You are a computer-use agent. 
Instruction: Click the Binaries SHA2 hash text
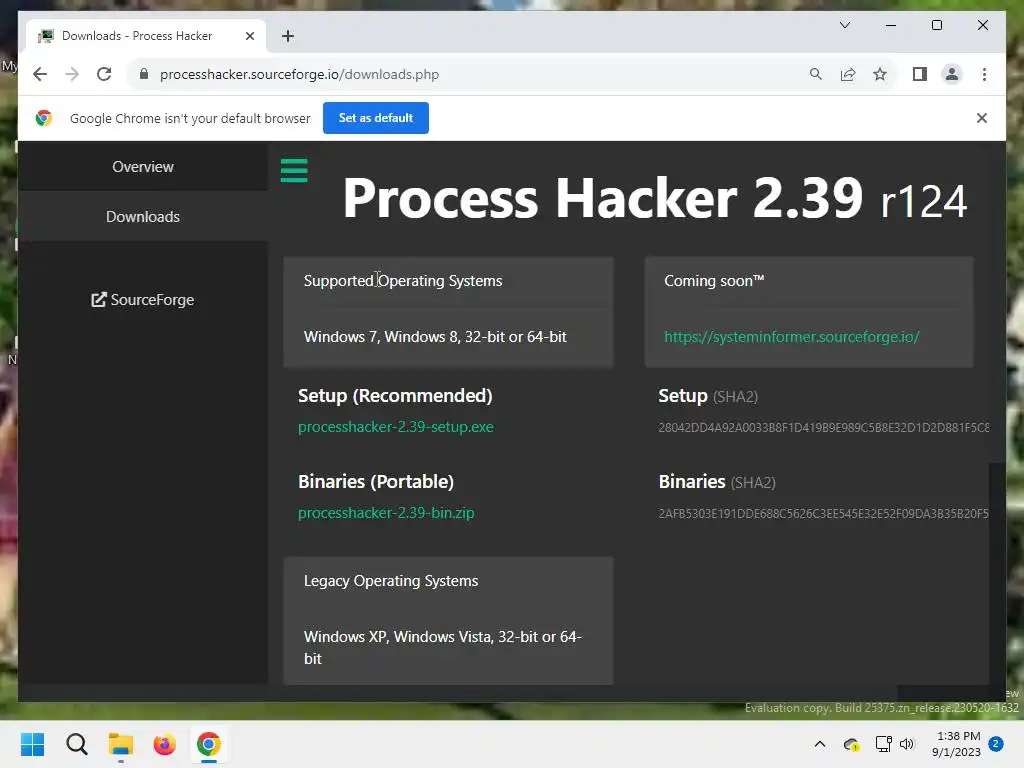pyautogui.click(x=824, y=513)
